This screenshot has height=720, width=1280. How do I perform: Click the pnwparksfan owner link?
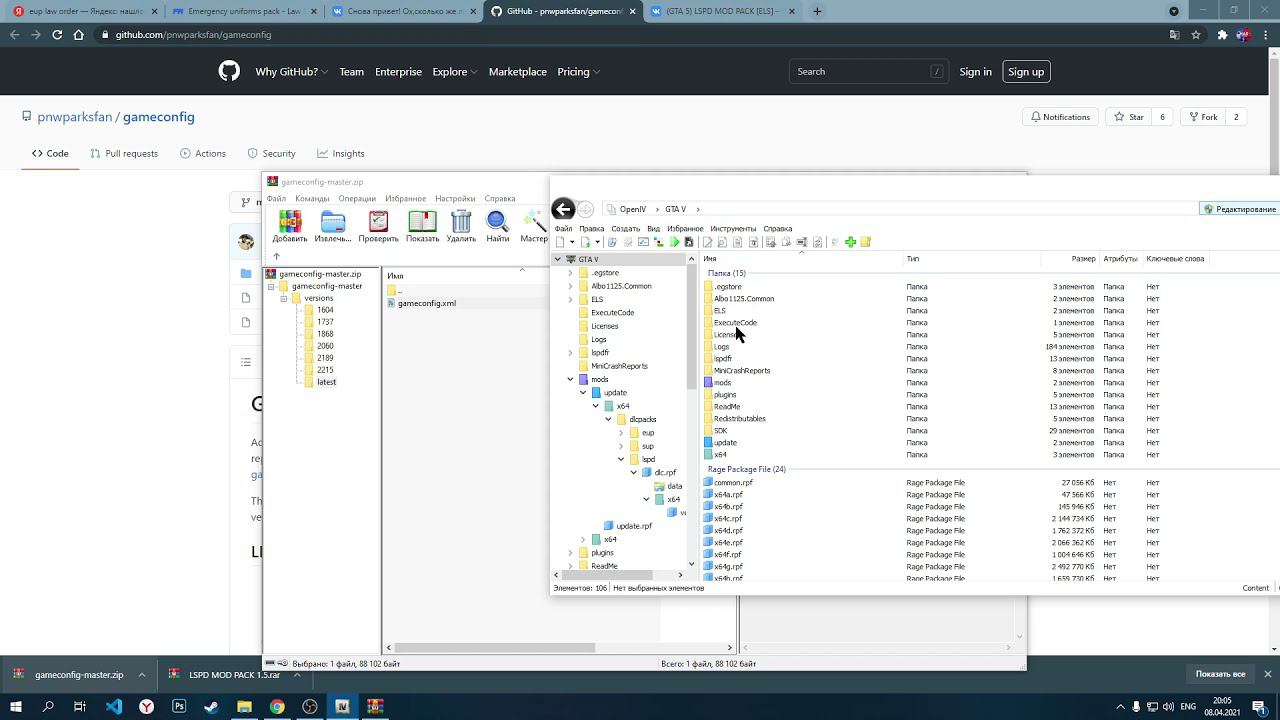coord(75,117)
